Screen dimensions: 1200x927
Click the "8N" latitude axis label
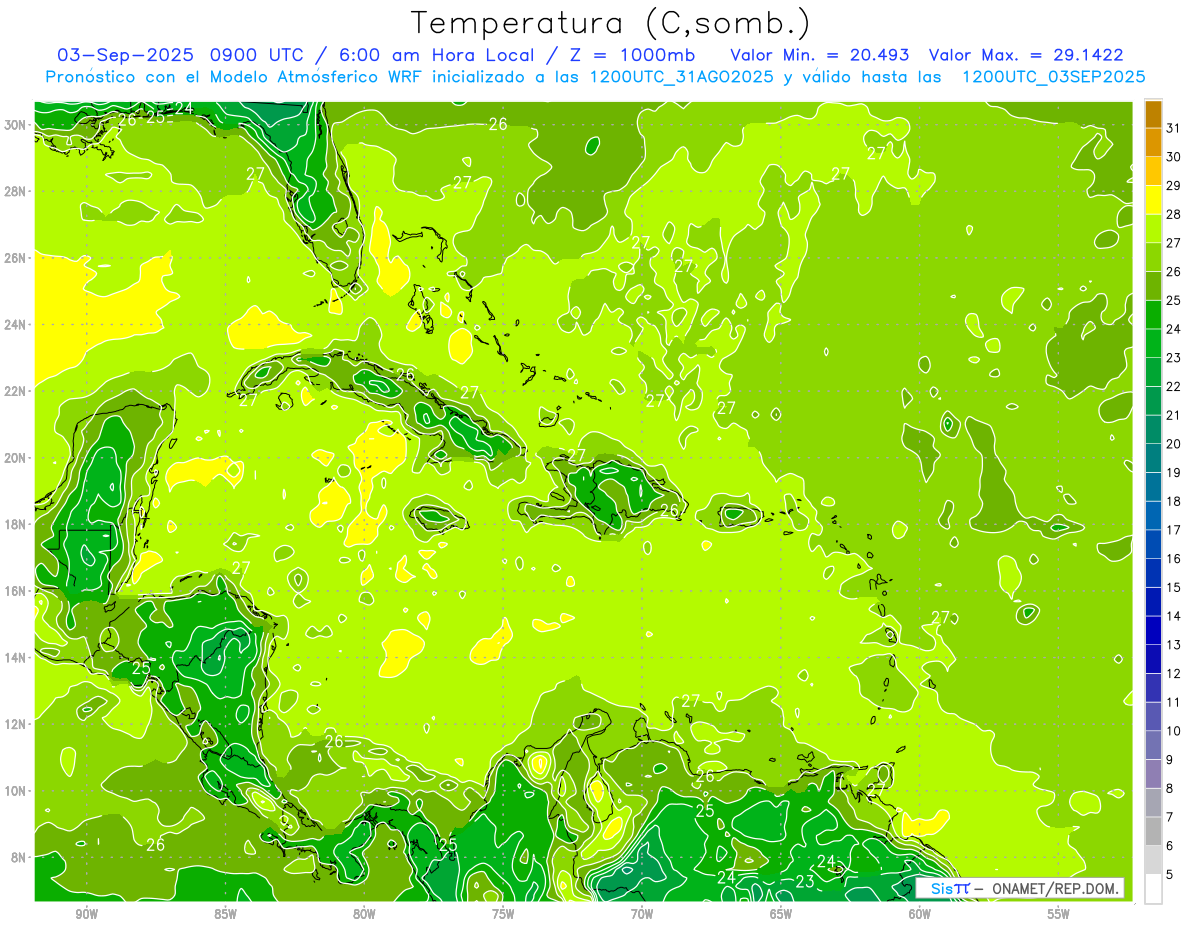pyautogui.click(x=20, y=857)
